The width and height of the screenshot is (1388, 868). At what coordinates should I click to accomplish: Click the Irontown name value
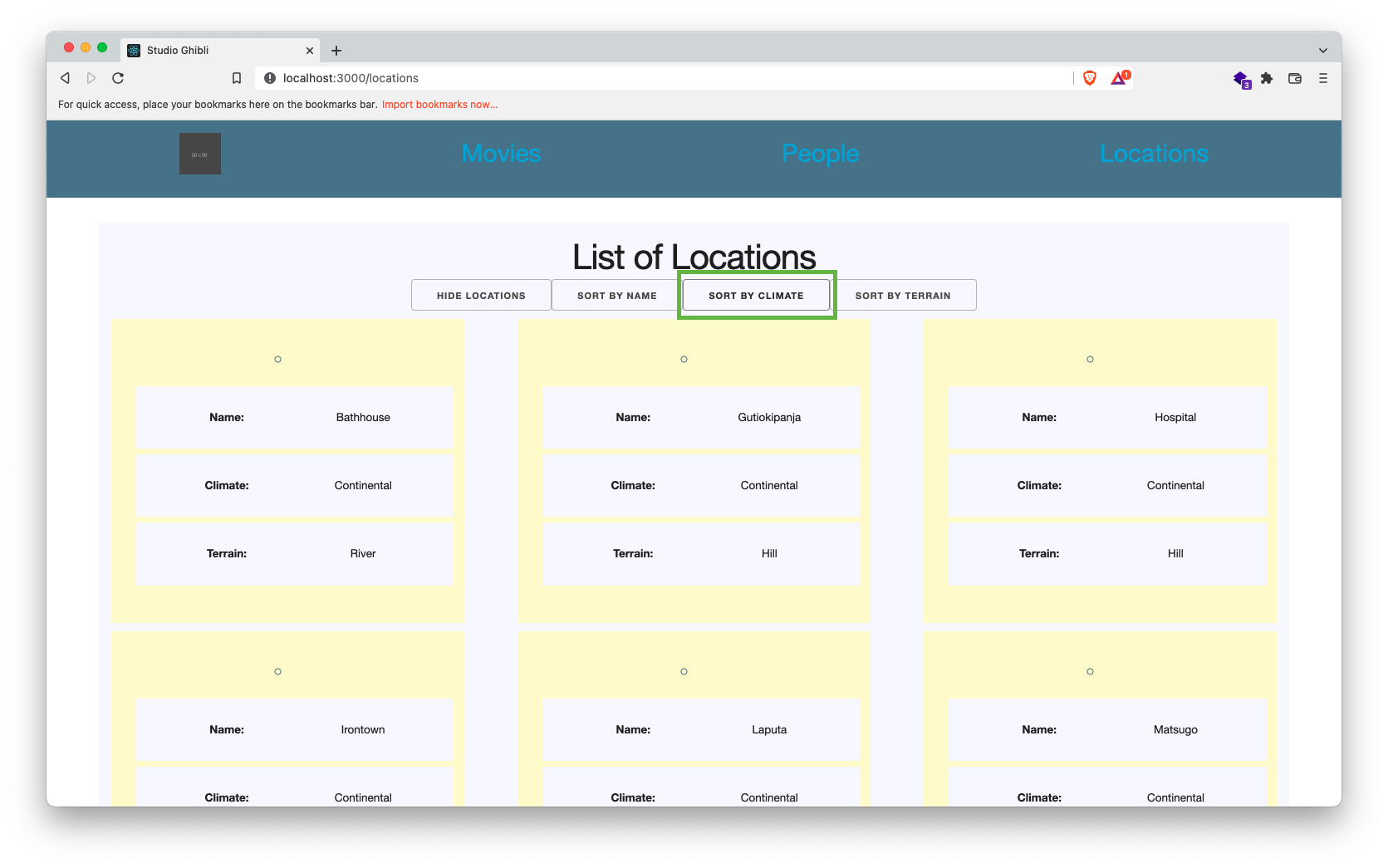[363, 729]
